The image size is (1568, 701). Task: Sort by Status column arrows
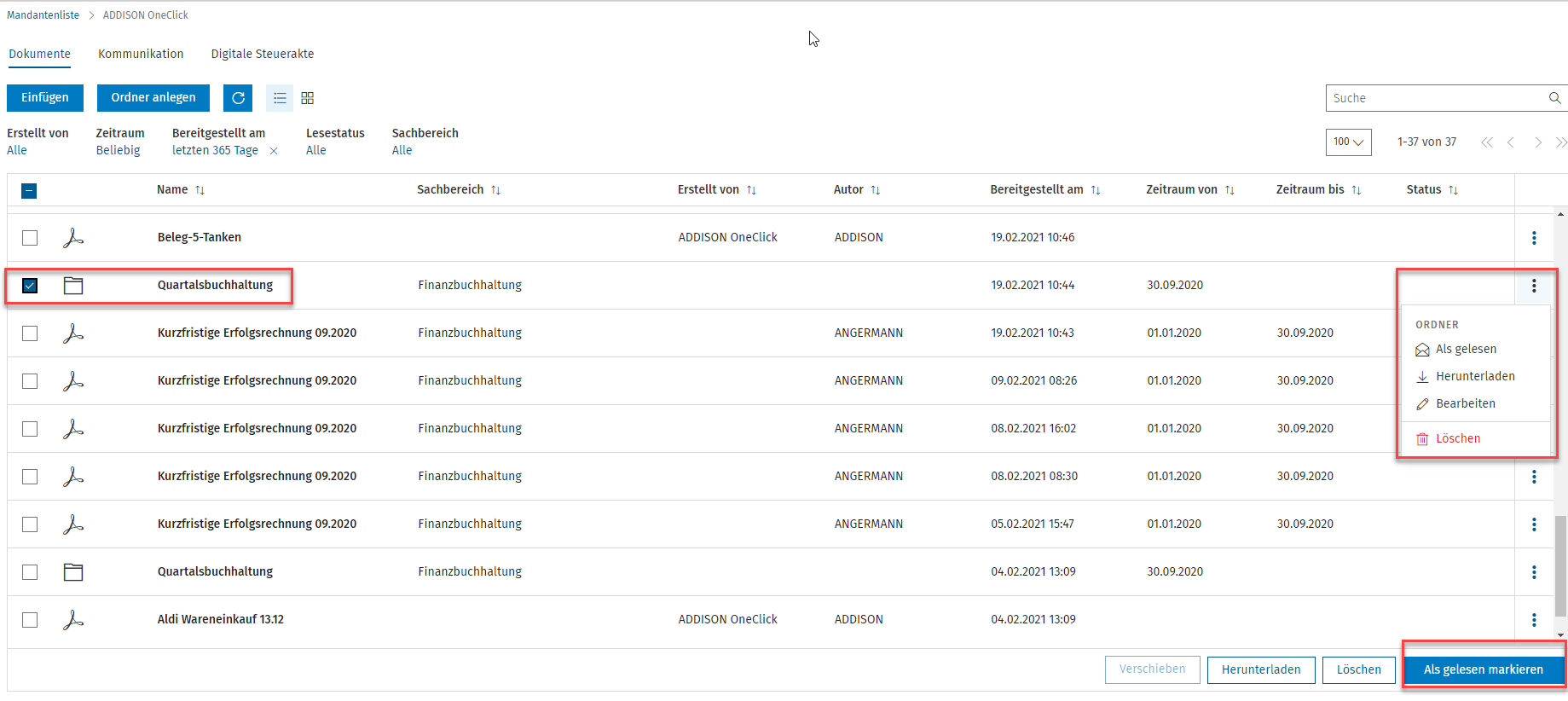1453,190
